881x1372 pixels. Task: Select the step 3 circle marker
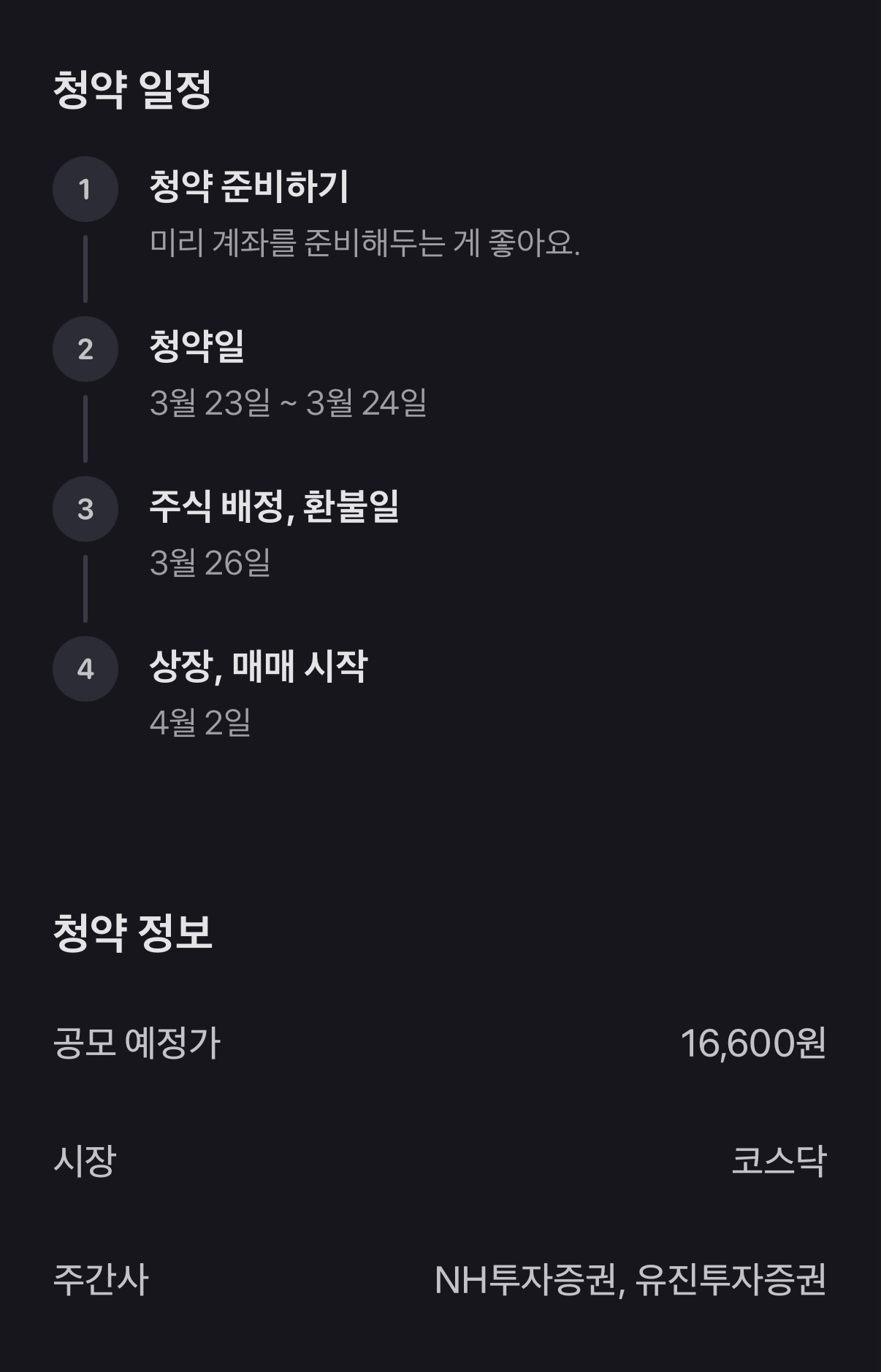[85, 509]
